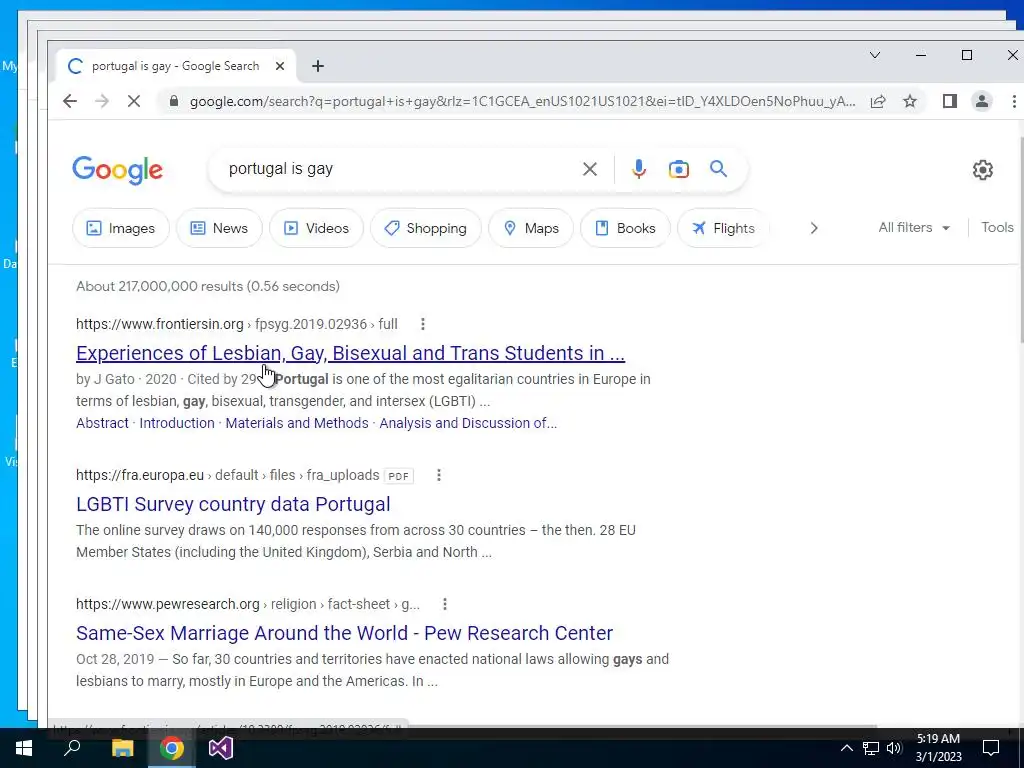This screenshot has width=1024, height=768.
Task: Open the notification center icon
Action: pos(991,748)
